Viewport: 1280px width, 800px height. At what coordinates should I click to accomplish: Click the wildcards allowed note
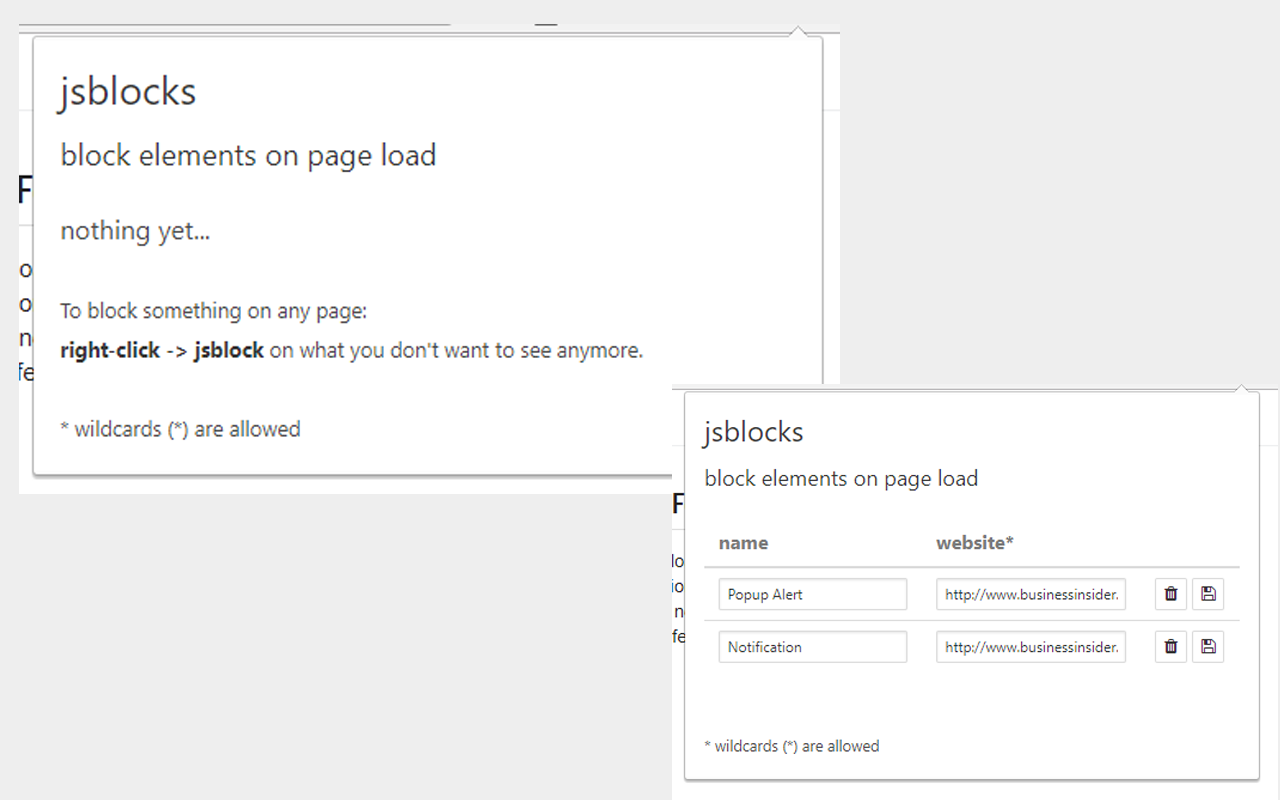coord(792,745)
